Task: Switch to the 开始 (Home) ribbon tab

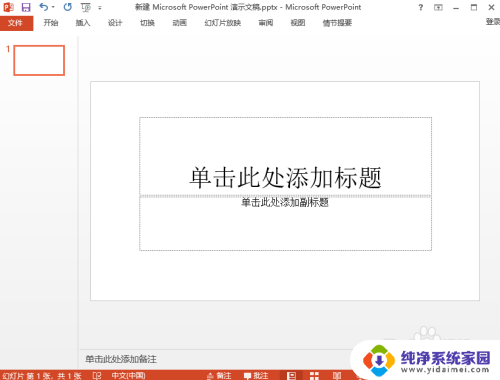Action: pyautogui.click(x=51, y=23)
